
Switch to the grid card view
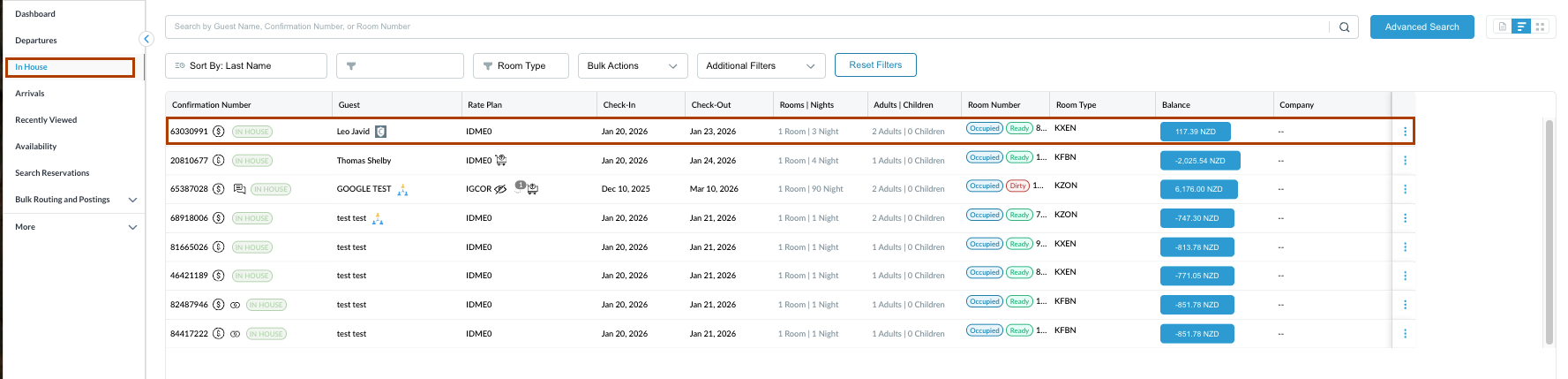(1541, 27)
